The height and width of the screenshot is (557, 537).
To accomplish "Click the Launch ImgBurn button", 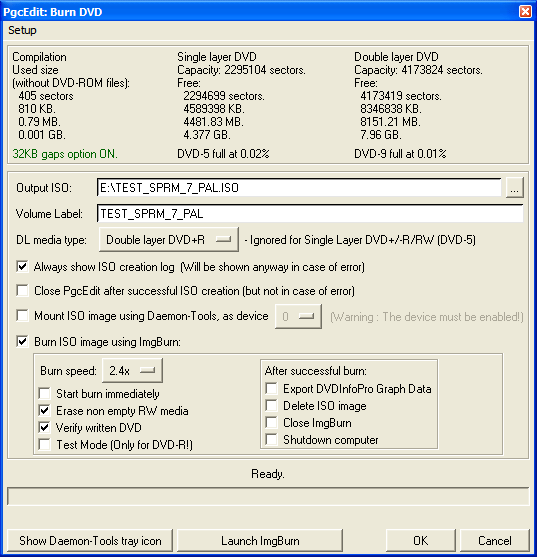I will click(x=260, y=541).
